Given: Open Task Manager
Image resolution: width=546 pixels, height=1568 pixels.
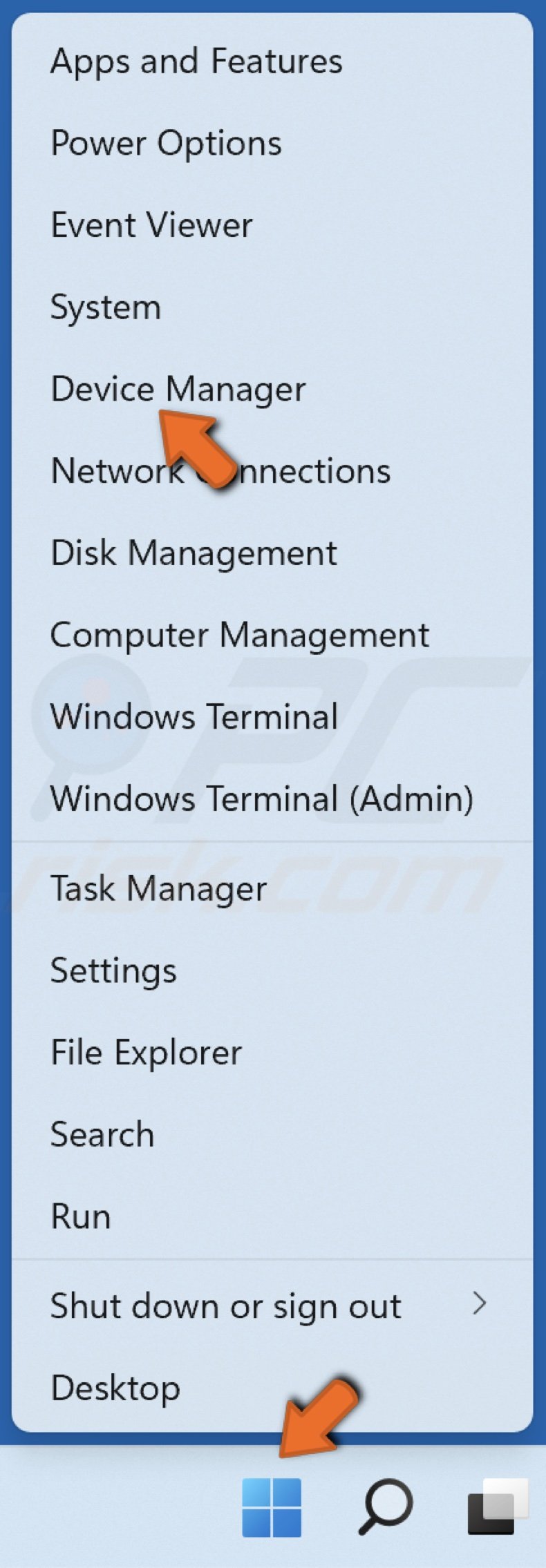Looking at the screenshot, I should (158, 888).
